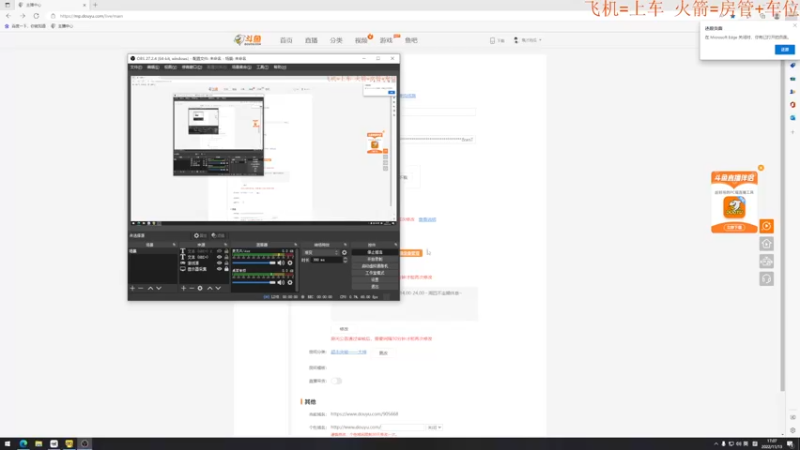
Task: Go back in the Edge browser
Action: pos(8,16)
